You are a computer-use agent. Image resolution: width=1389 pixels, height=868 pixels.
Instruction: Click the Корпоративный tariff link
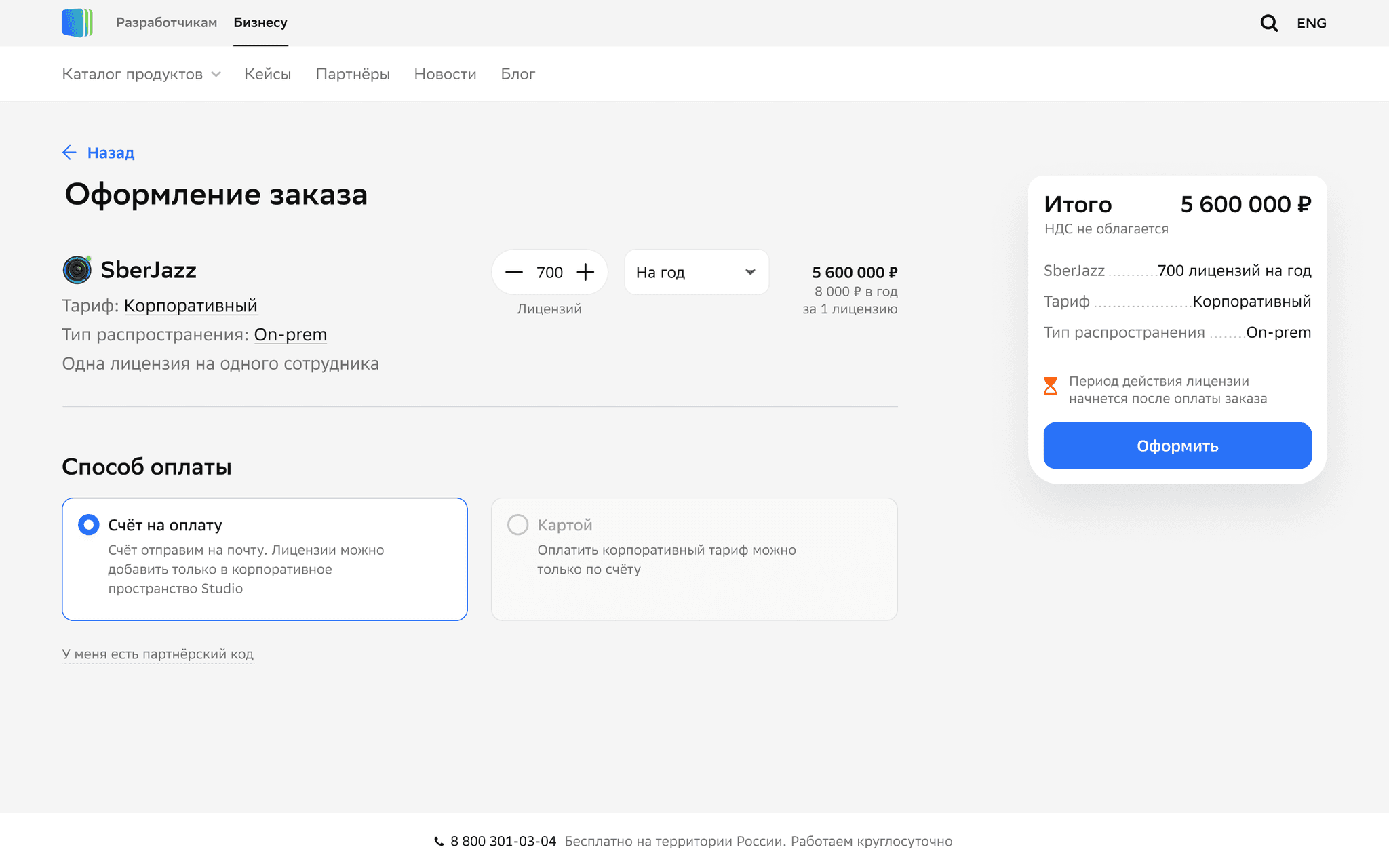point(191,306)
